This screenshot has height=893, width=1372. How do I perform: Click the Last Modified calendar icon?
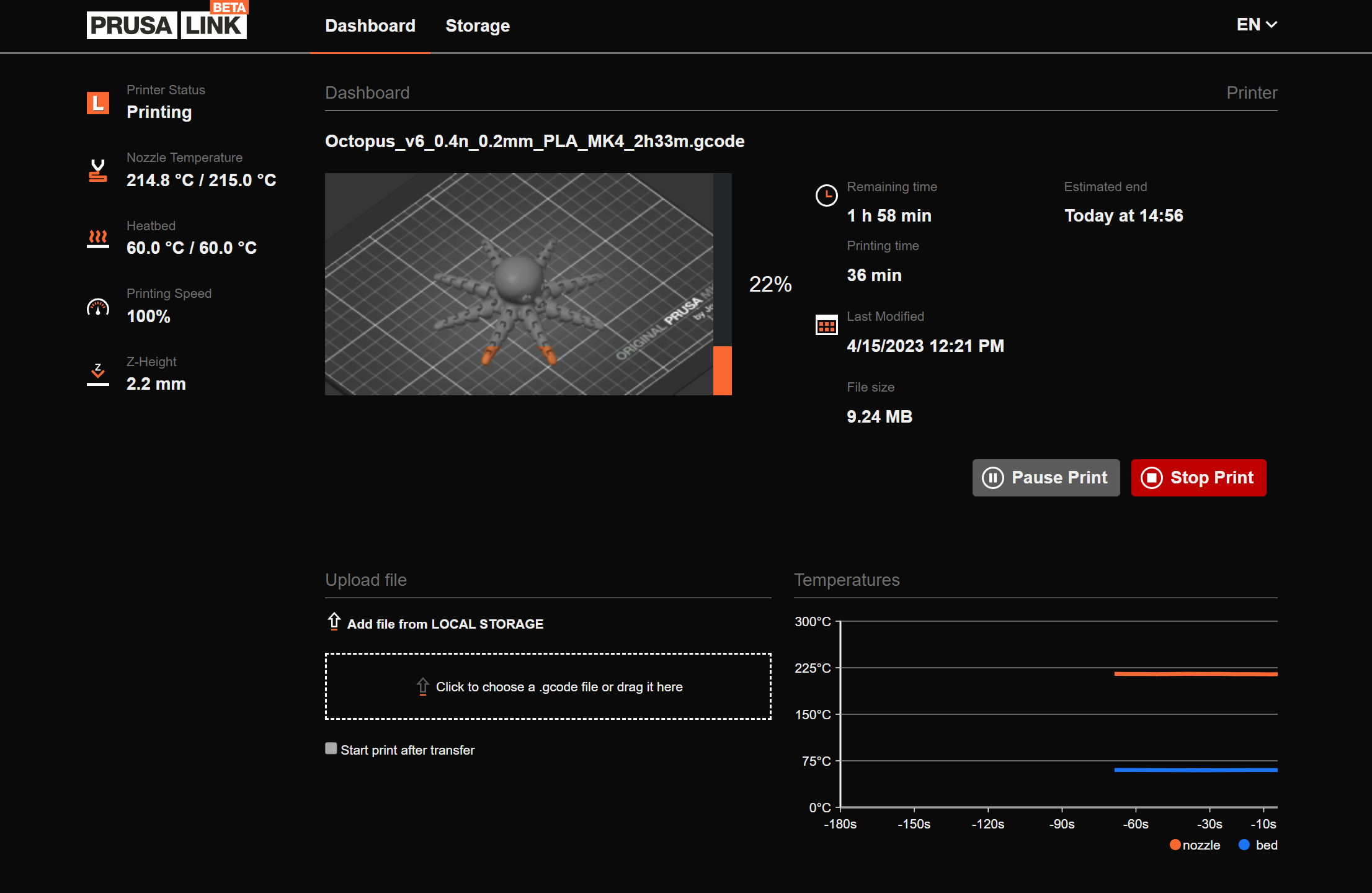coord(826,325)
